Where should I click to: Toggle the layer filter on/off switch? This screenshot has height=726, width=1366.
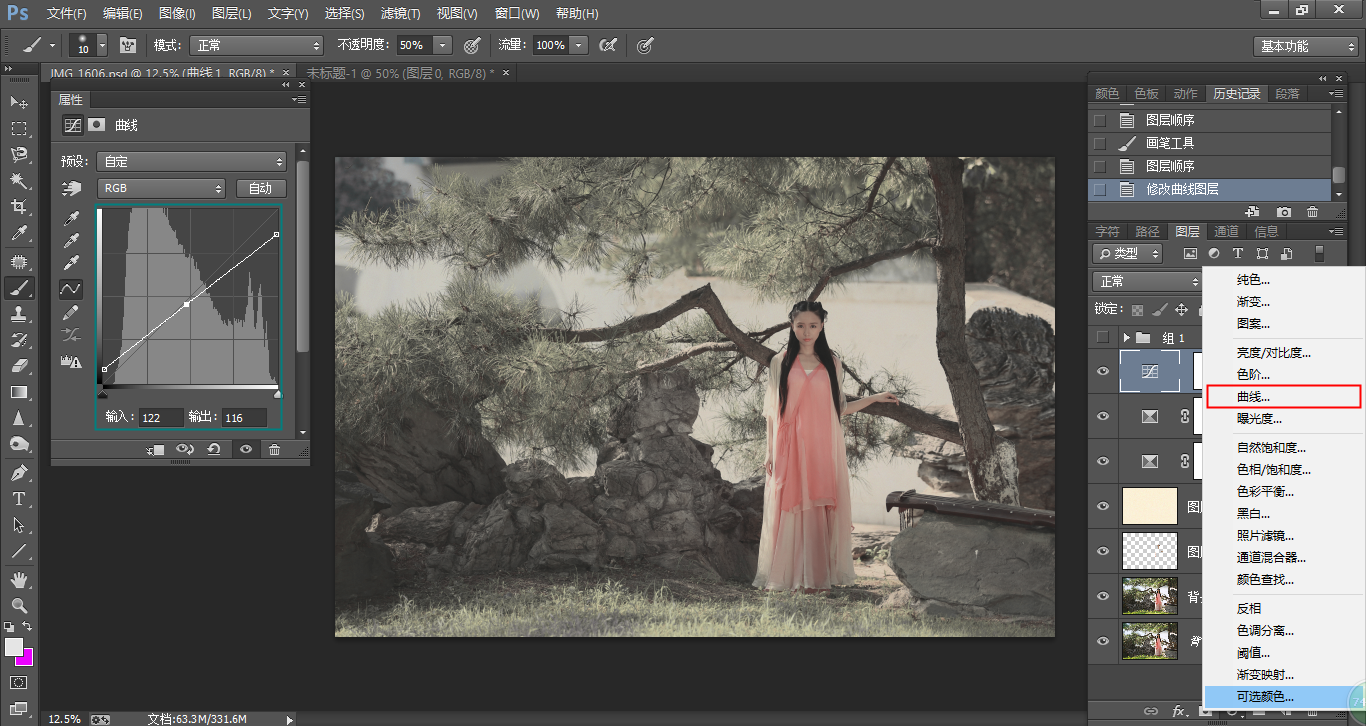[x=1319, y=254]
